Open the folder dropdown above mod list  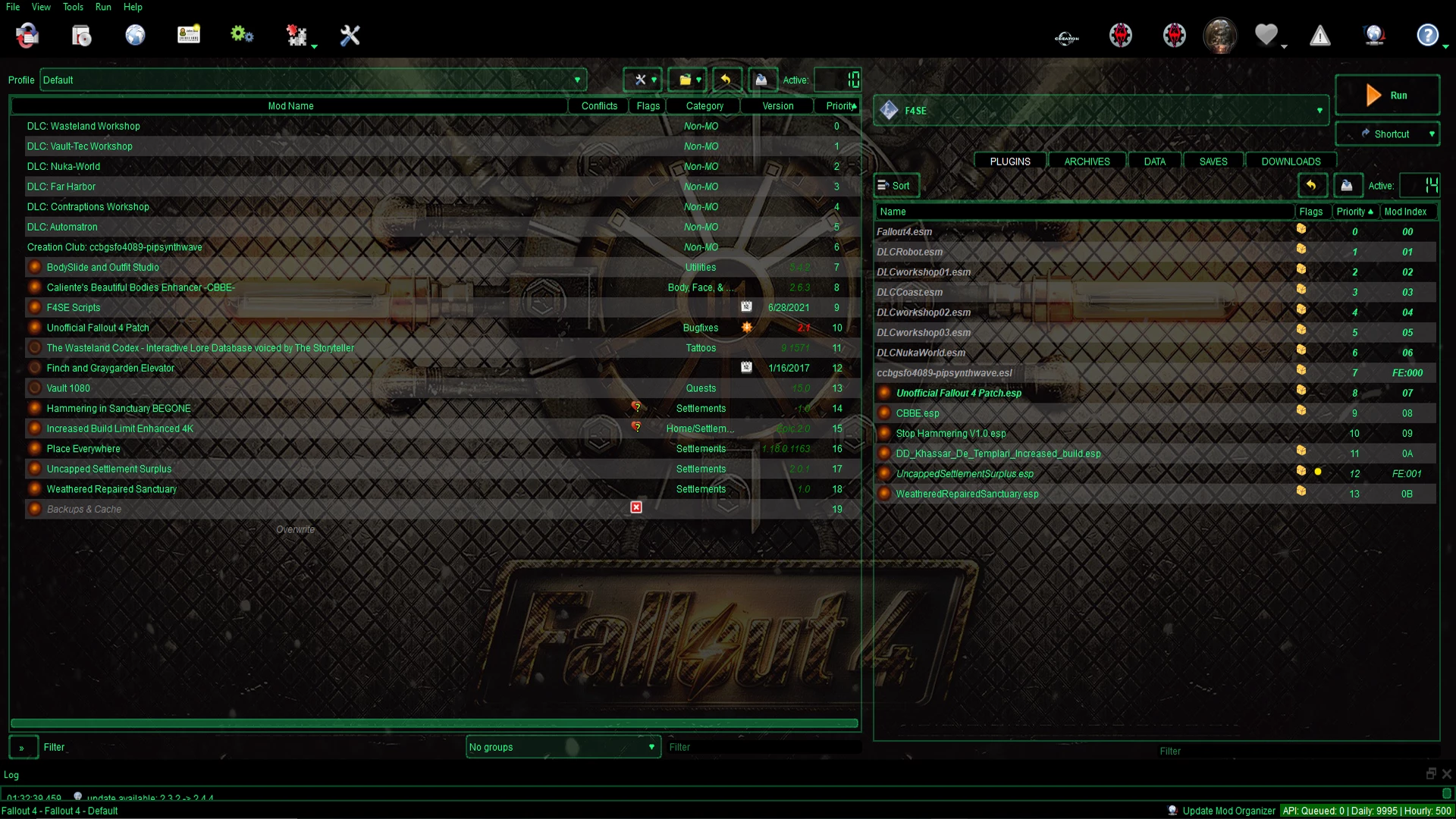tap(689, 80)
